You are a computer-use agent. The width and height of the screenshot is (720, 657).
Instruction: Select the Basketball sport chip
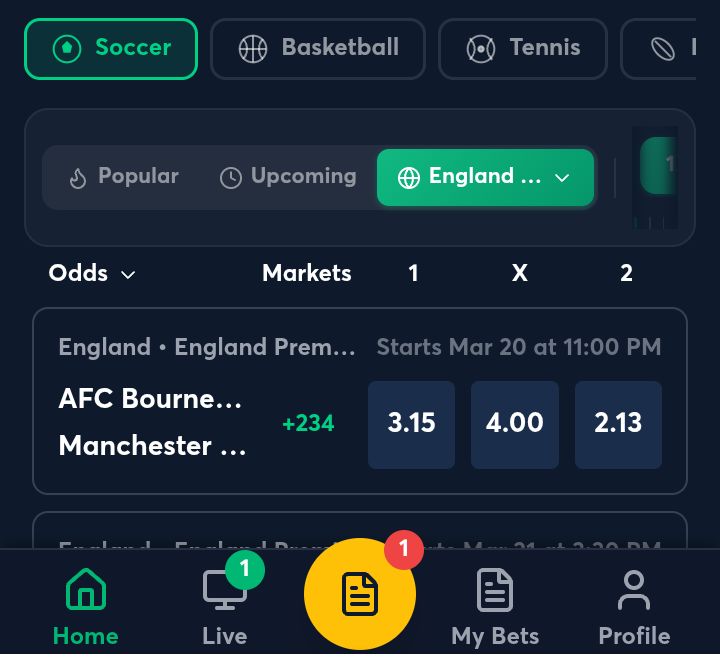pos(318,48)
